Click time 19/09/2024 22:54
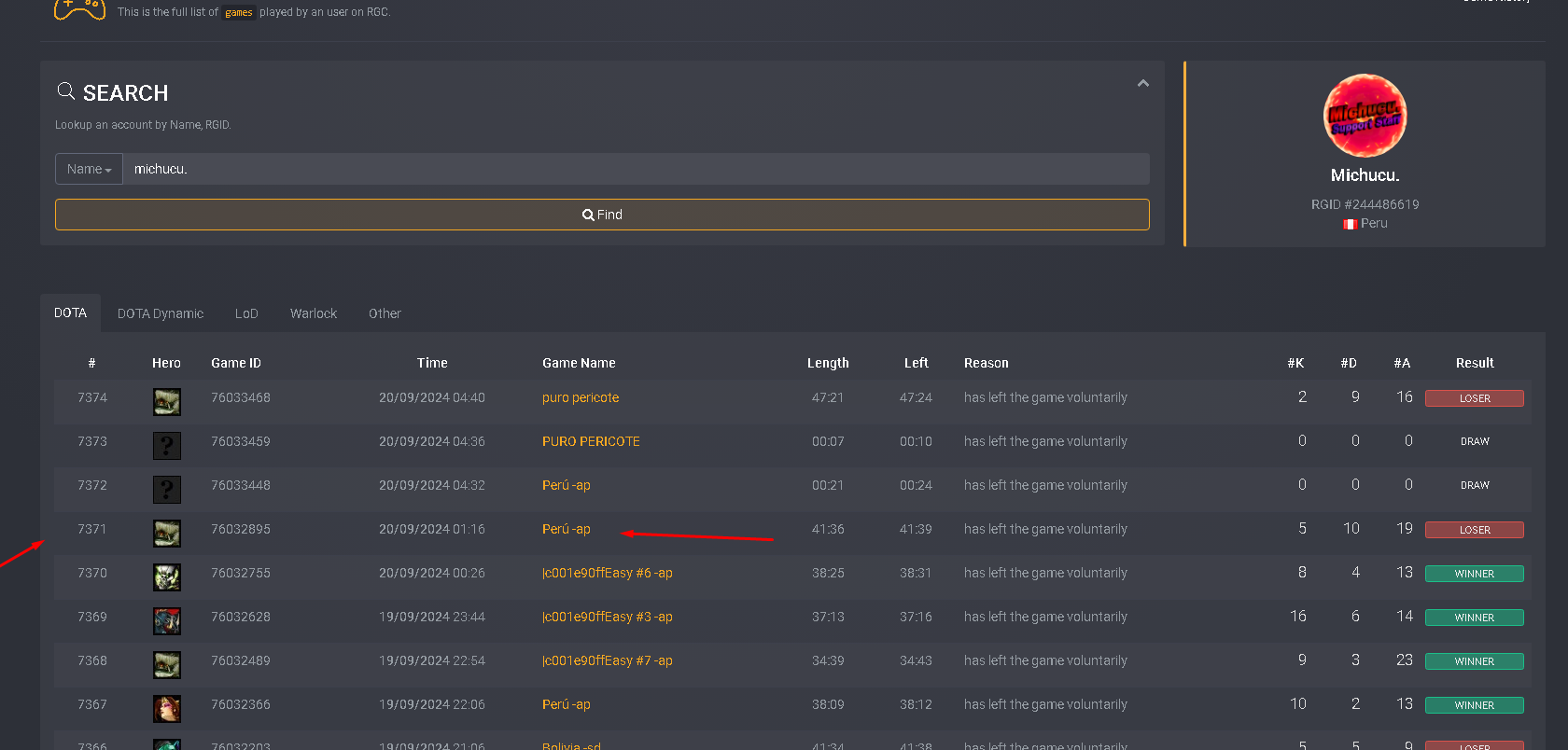This screenshot has height=750, width=1568. click(x=432, y=660)
